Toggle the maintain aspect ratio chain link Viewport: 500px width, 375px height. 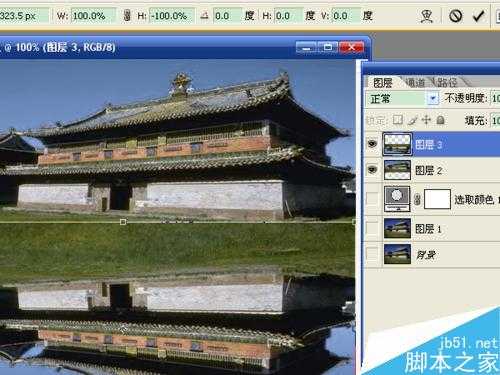coord(127,16)
